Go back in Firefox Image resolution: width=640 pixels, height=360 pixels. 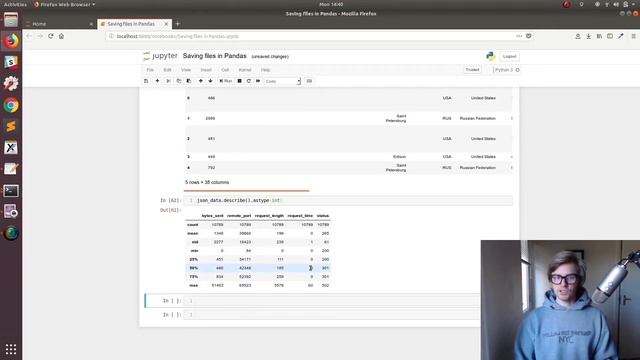[29, 36]
